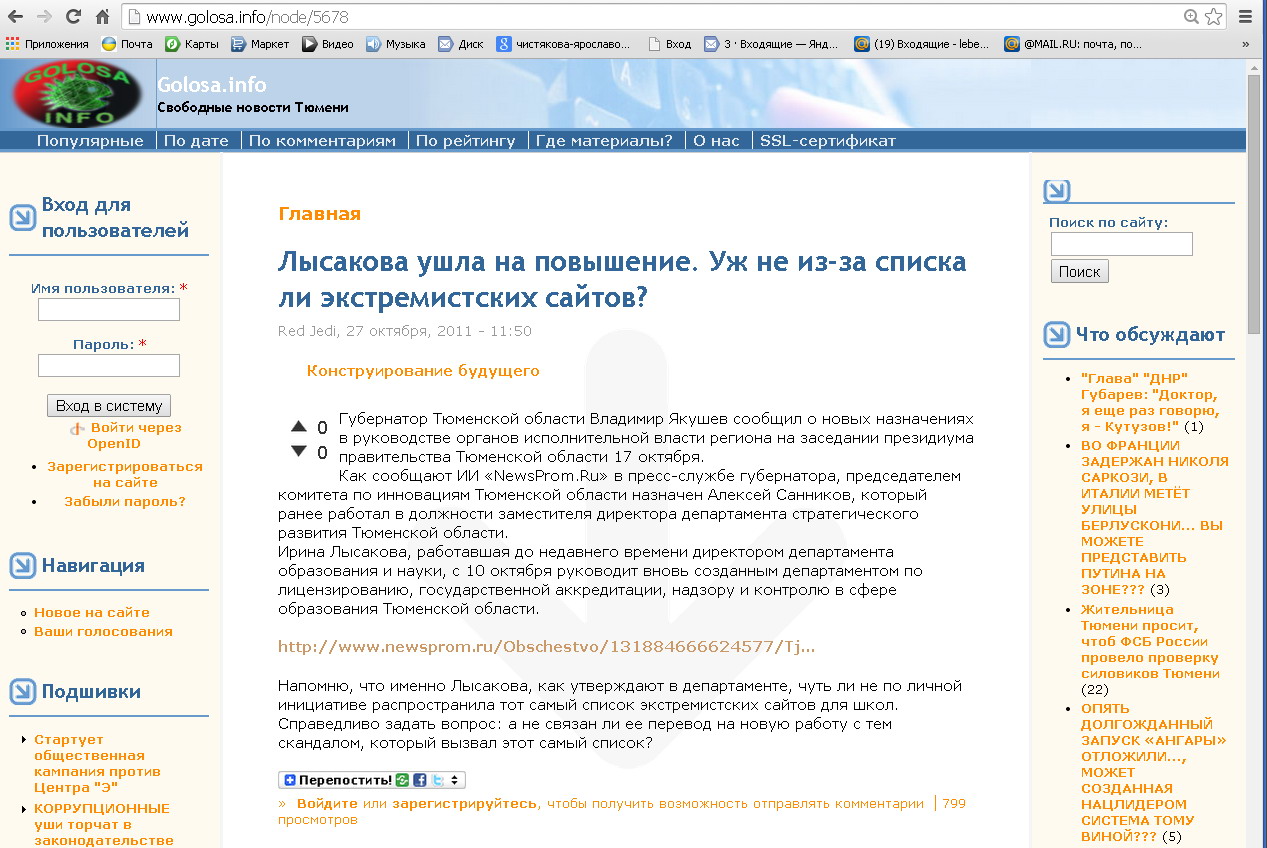This screenshot has width=1267, height=848.
Task: Open Новое на сайте link
Action: pyautogui.click(x=92, y=613)
